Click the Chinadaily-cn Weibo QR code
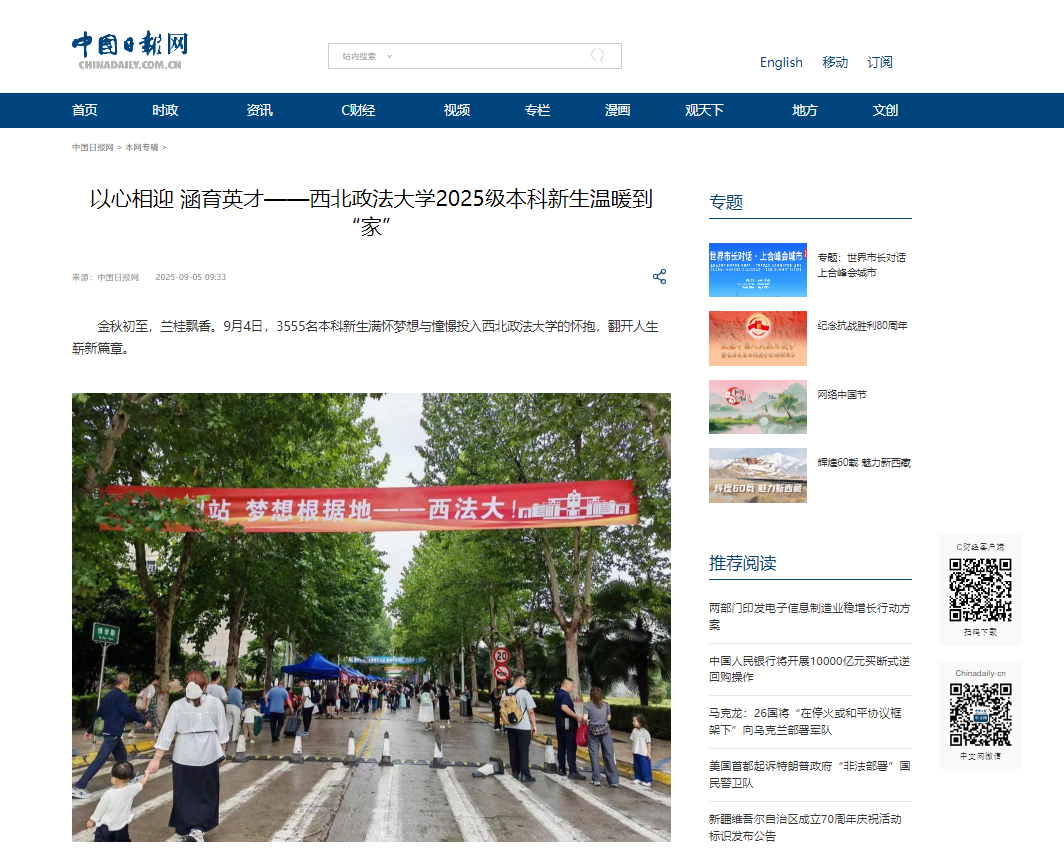Viewport: 1064px width, 851px height. coord(980,714)
